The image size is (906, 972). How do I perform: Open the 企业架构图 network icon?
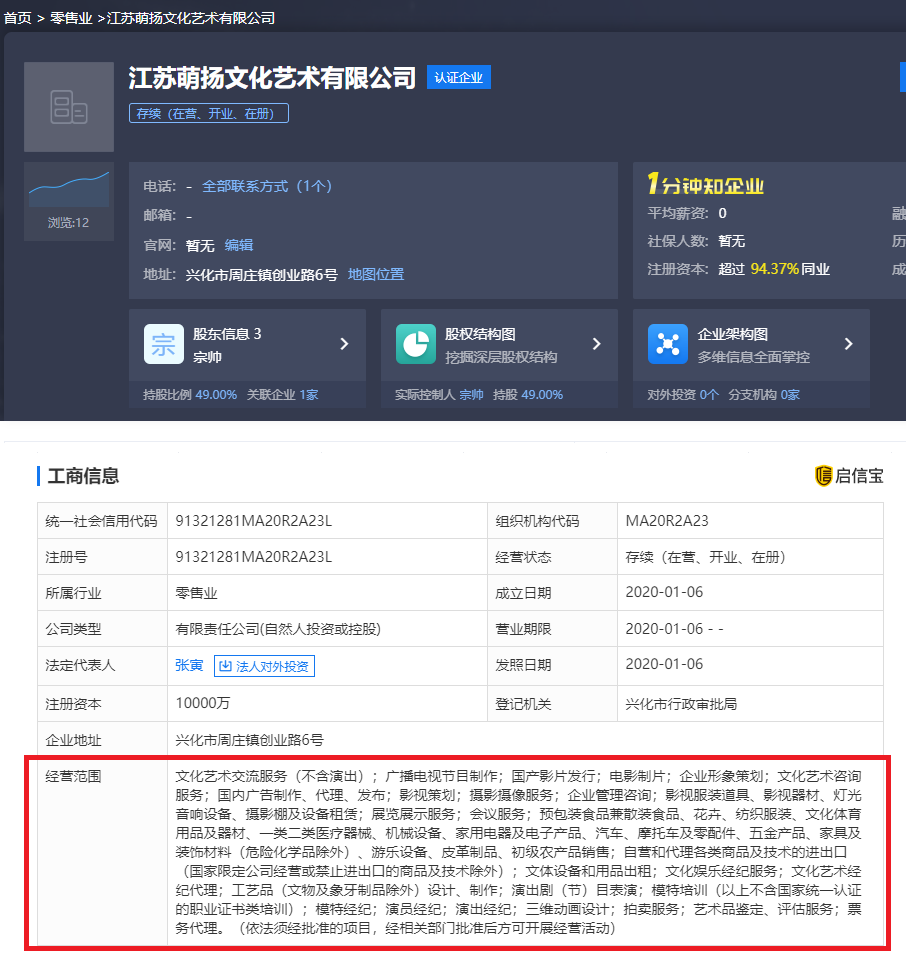coord(667,344)
